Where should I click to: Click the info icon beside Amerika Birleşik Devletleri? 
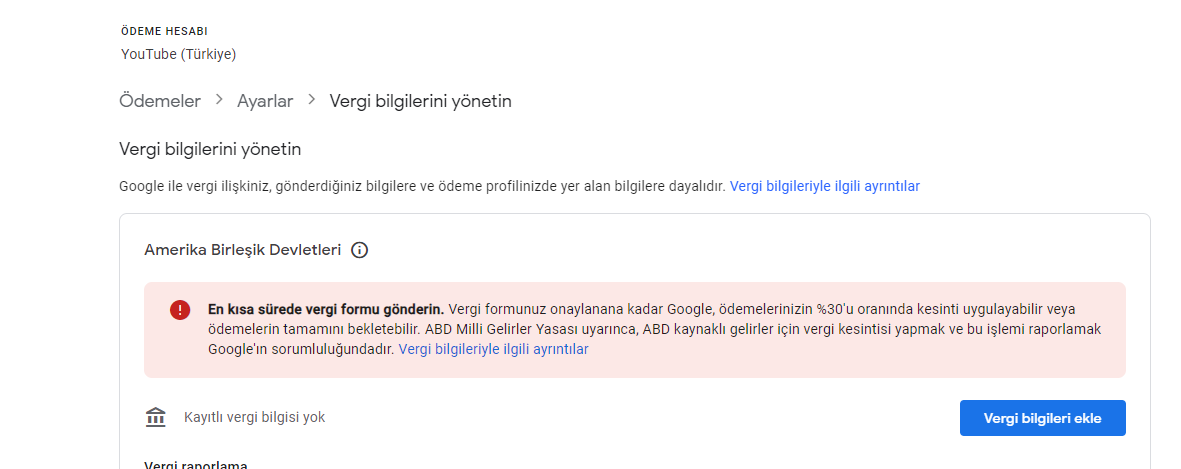pos(360,250)
